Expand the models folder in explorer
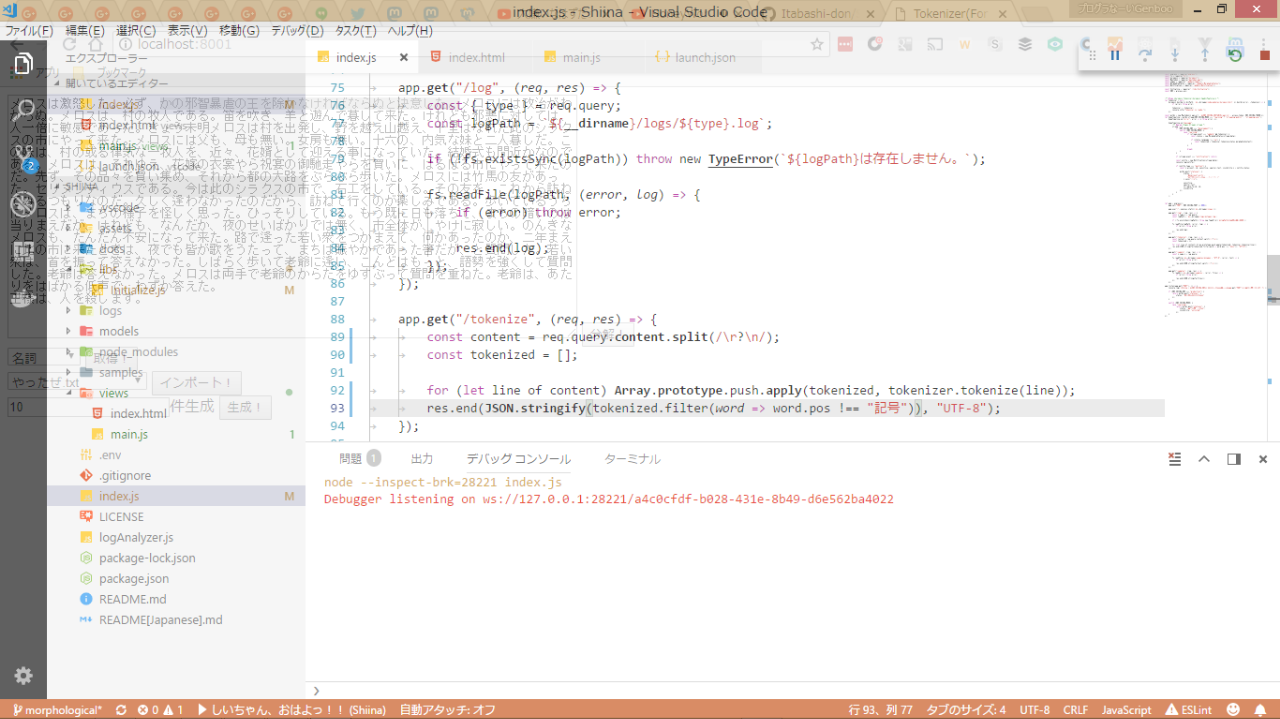 pyautogui.click(x=118, y=331)
